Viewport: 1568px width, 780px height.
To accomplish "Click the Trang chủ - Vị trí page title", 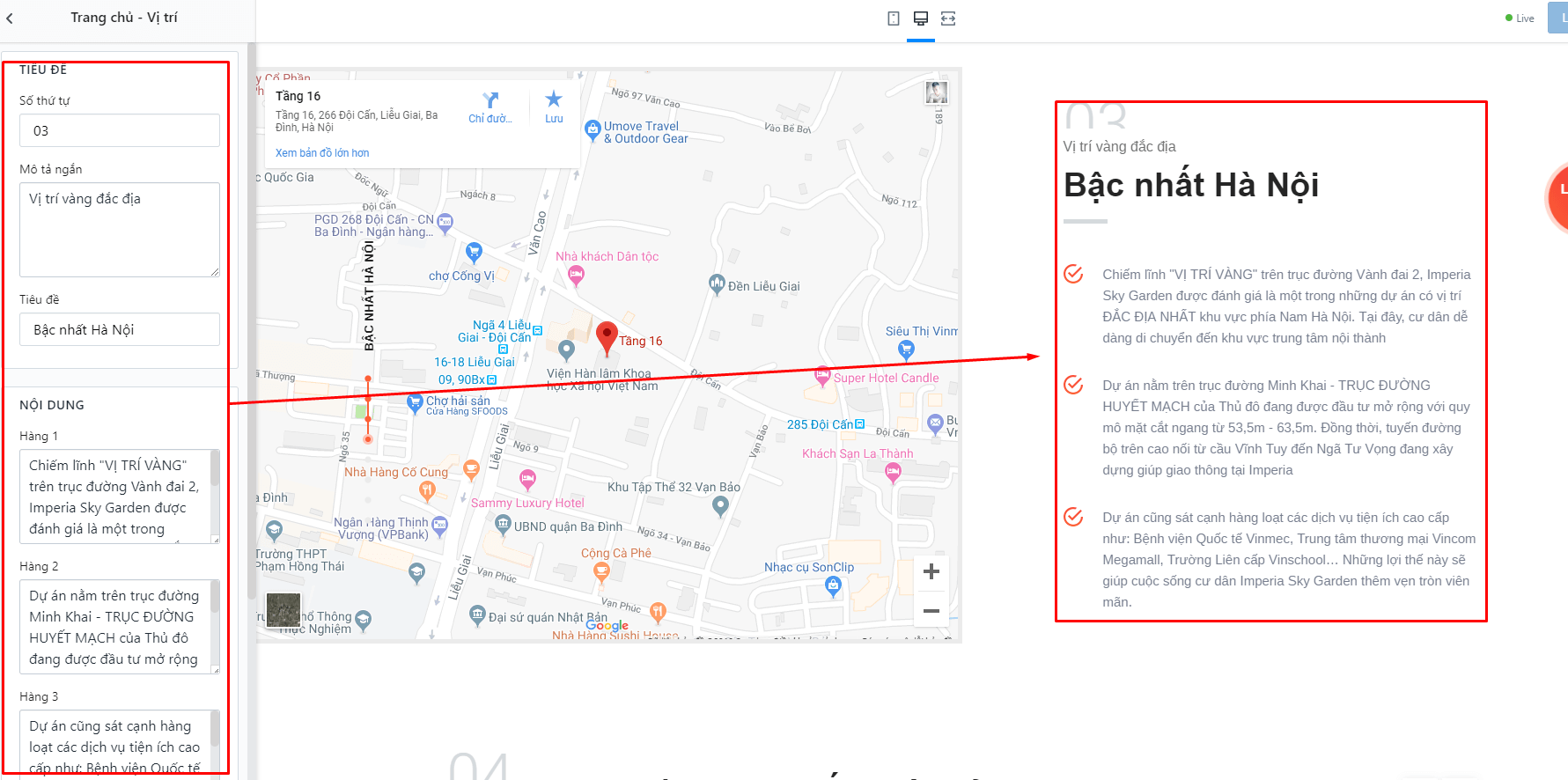I will [x=124, y=18].
